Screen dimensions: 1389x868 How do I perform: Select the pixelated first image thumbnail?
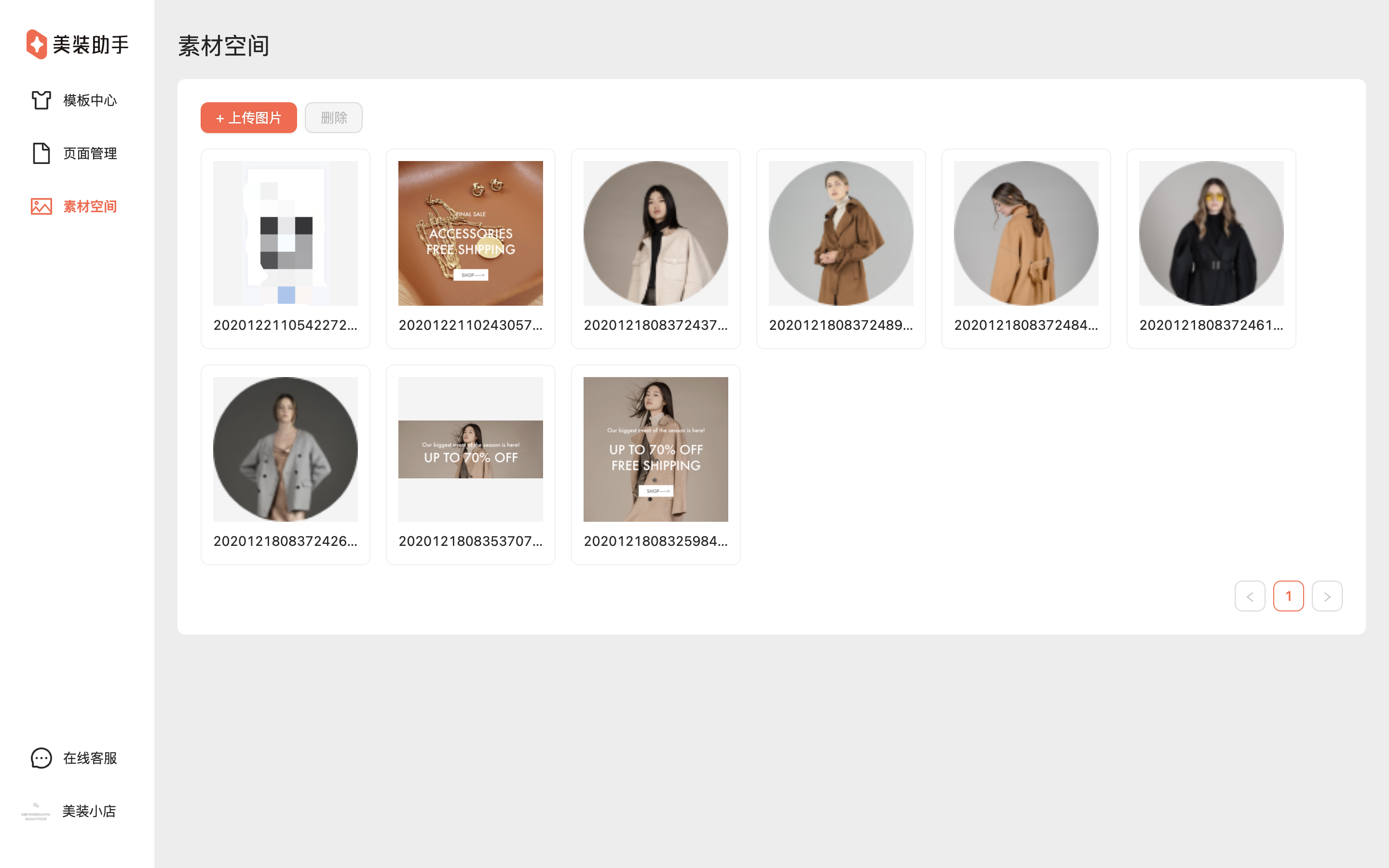[285, 233]
